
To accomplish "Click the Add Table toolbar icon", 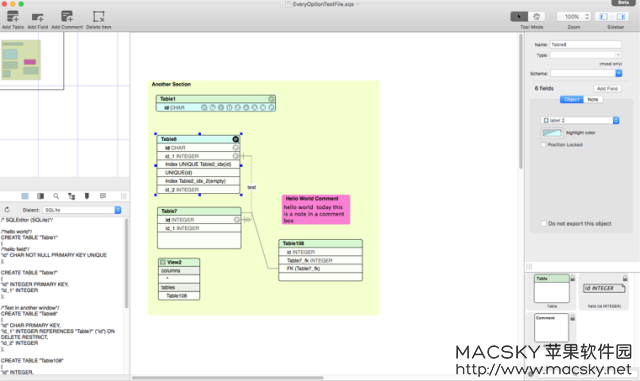I will pos(13,16).
